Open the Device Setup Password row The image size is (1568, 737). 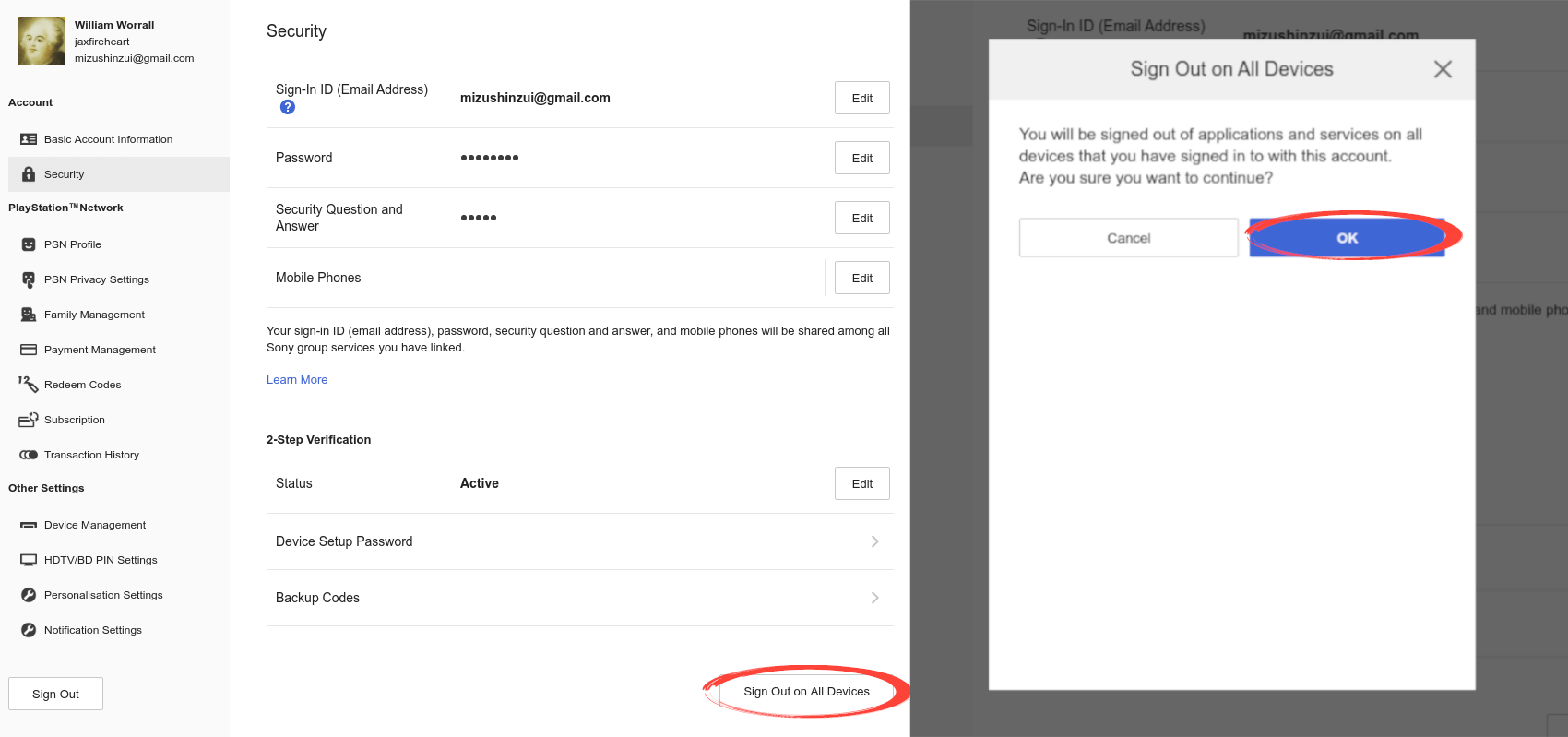[x=579, y=541]
